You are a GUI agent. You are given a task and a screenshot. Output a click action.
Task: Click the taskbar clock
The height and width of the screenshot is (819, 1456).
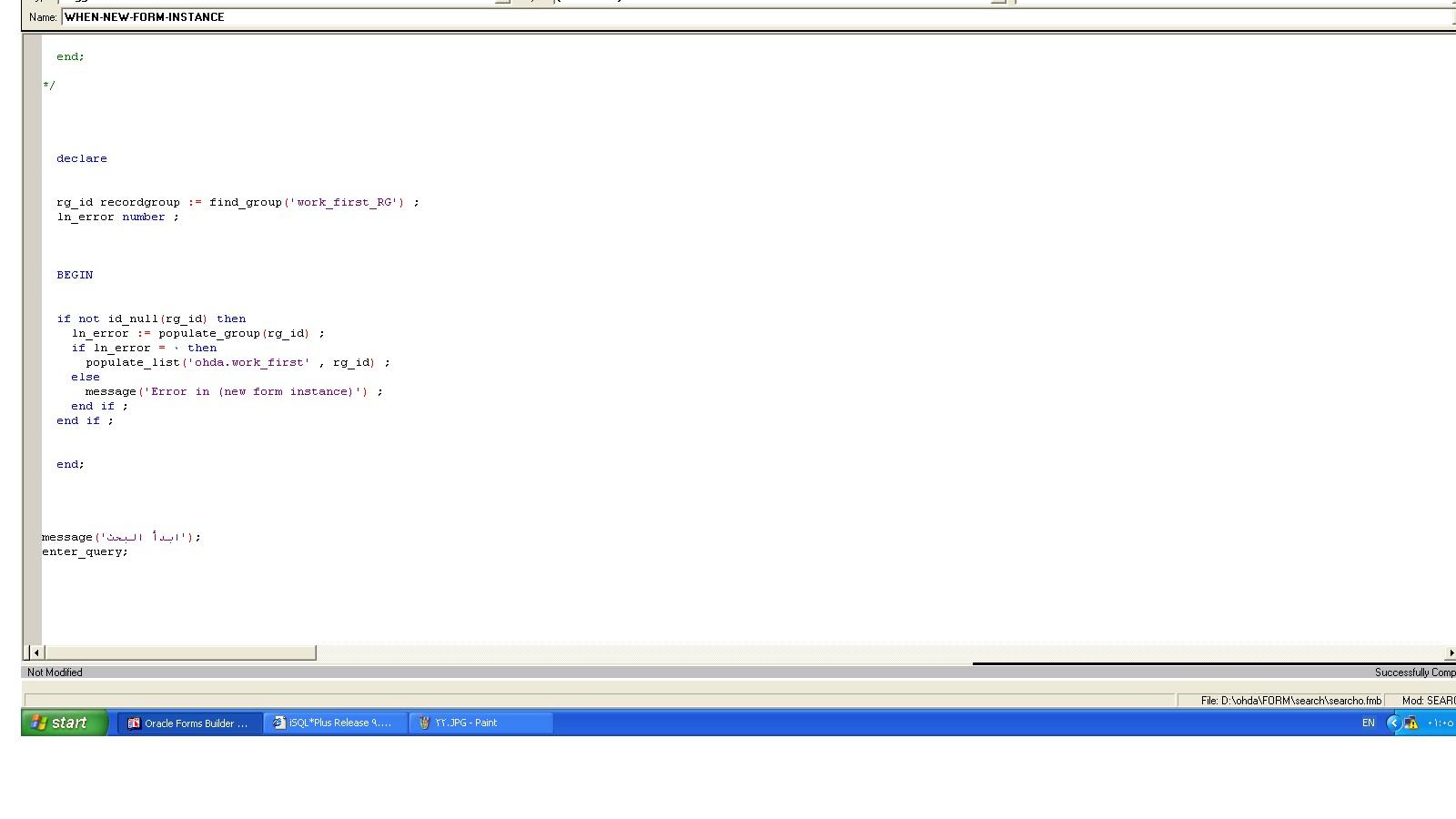coord(1440,723)
